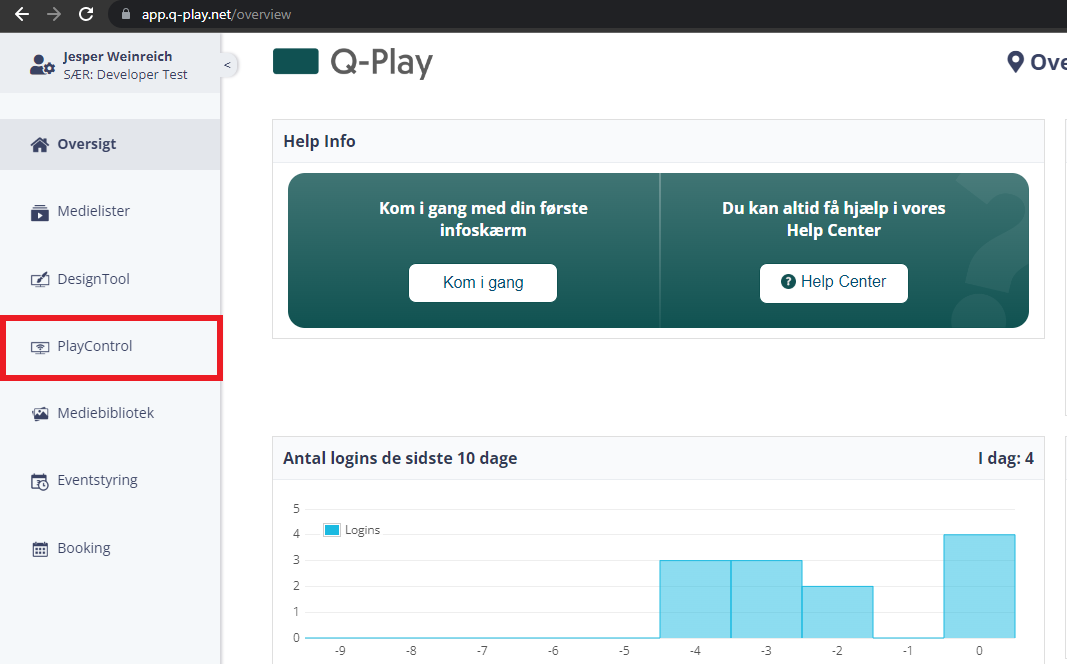The height and width of the screenshot is (664, 1067).
Task: Click the Booking calendar icon
Action: tap(39, 549)
